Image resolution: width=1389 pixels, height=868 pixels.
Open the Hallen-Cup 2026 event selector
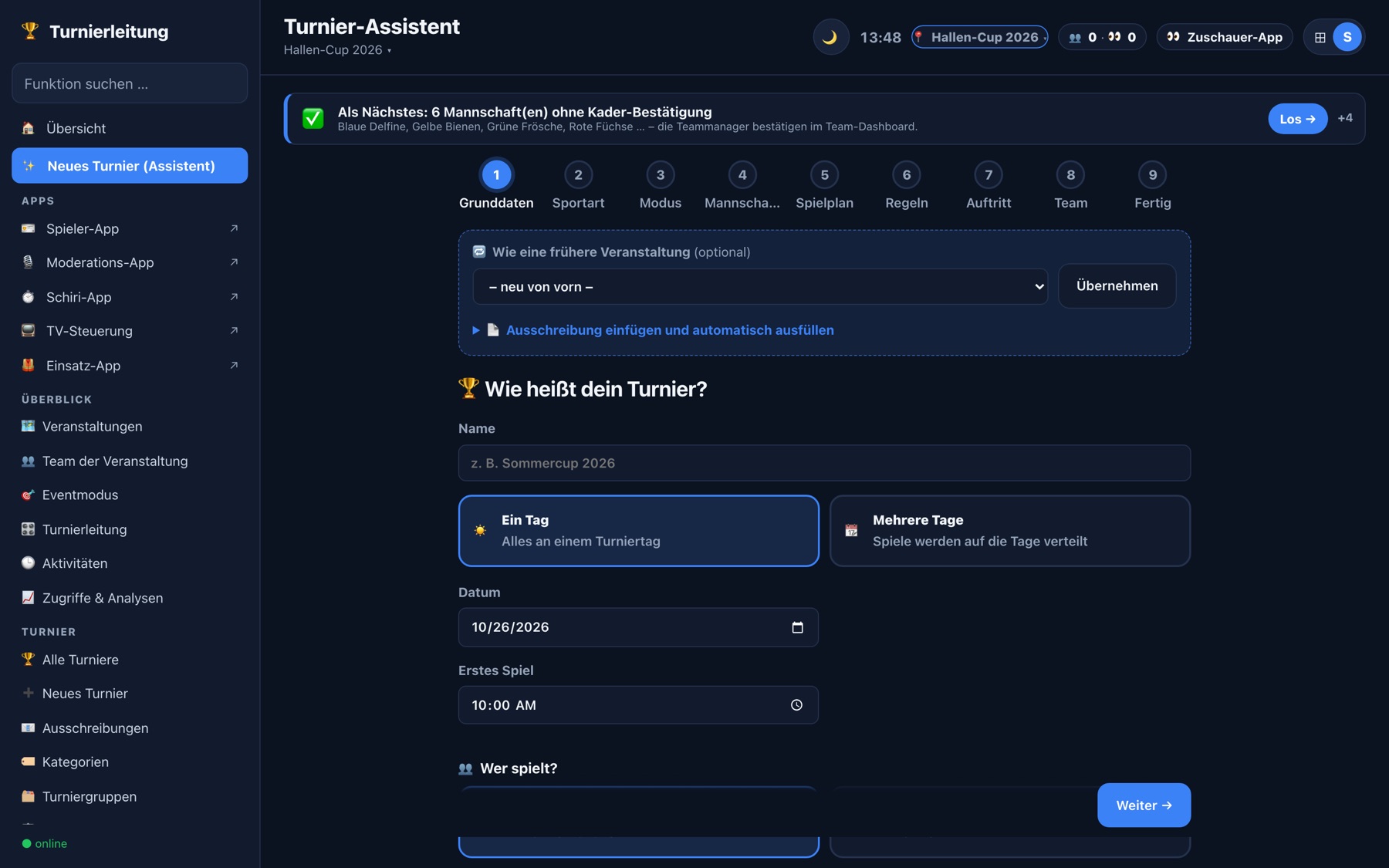click(x=979, y=37)
